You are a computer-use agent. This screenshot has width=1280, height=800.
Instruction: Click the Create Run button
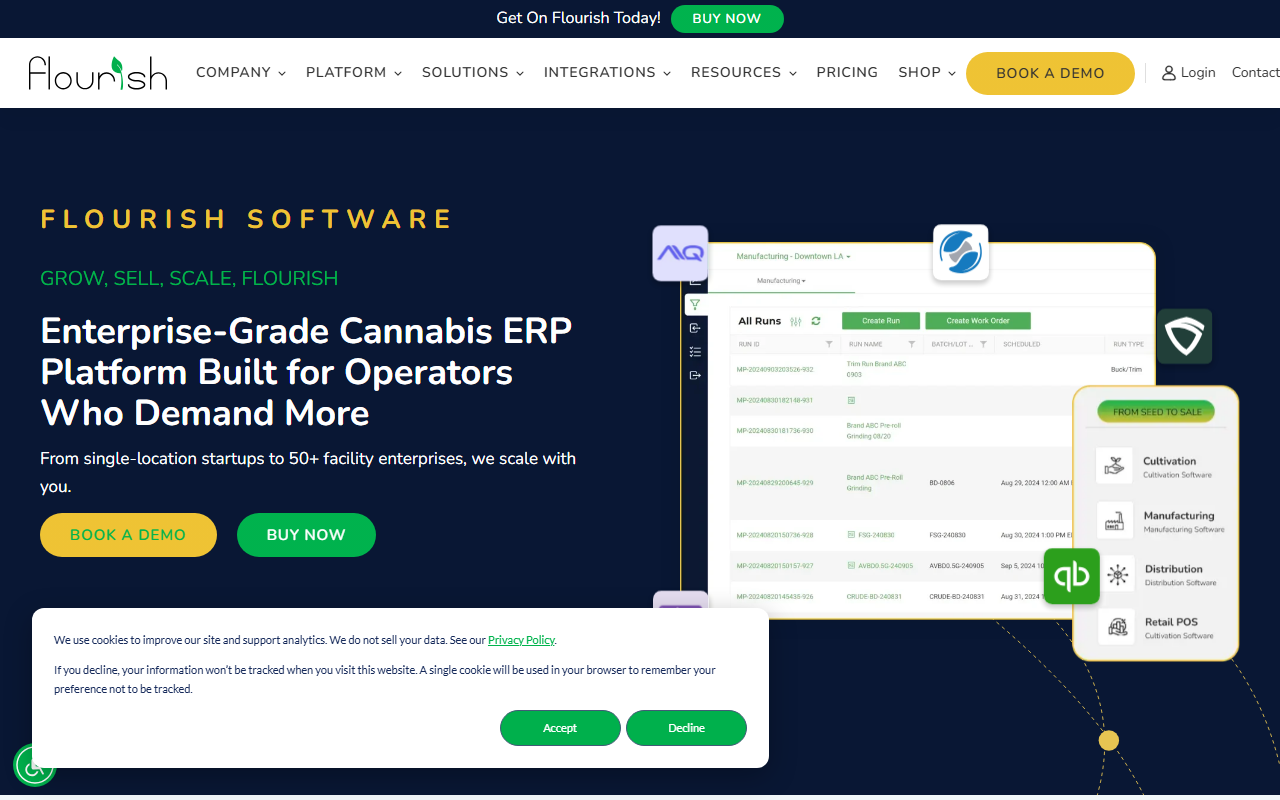(x=881, y=321)
